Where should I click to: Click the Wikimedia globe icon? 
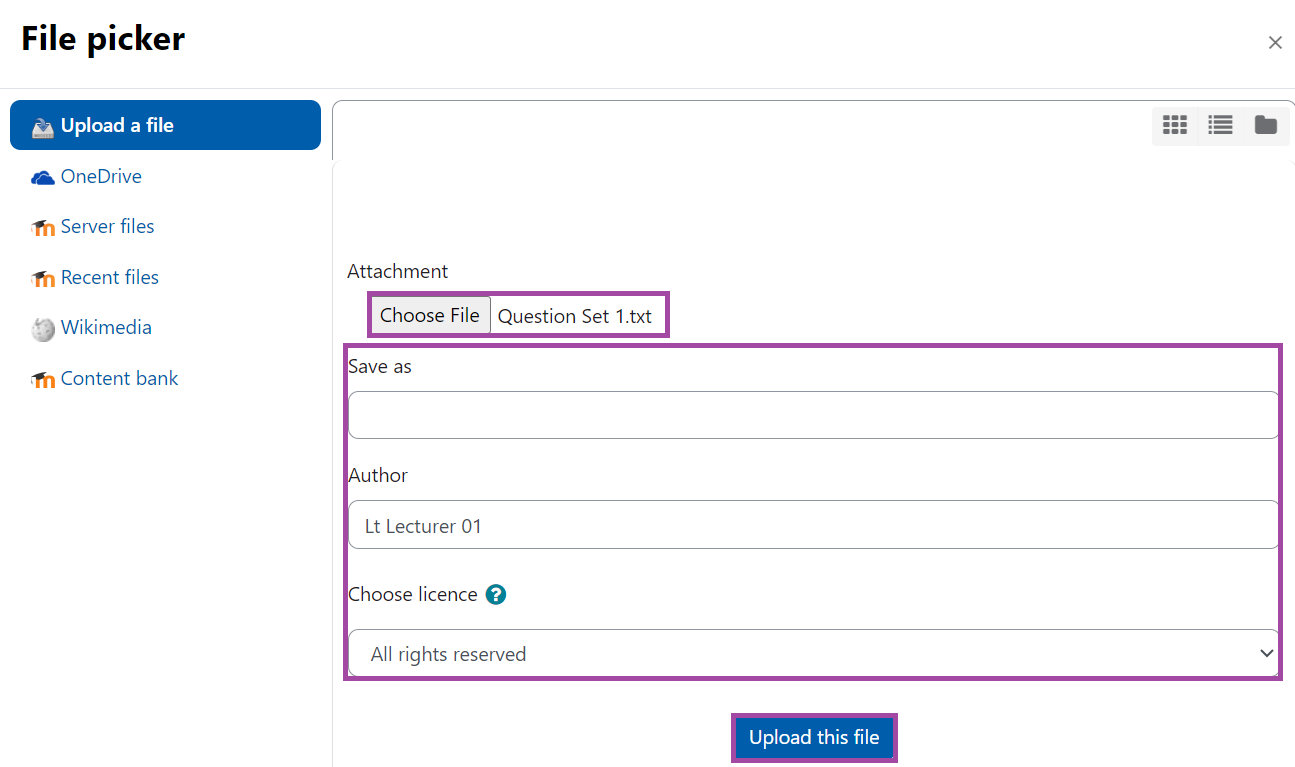(43, 329)
